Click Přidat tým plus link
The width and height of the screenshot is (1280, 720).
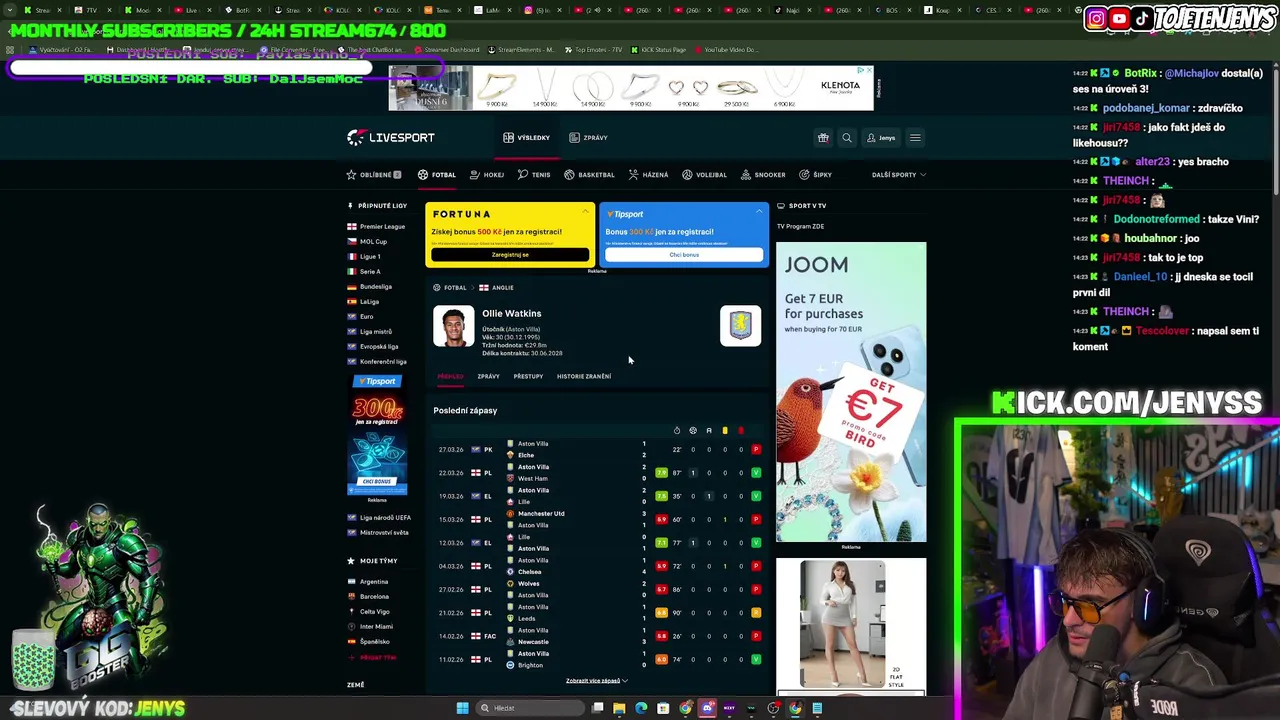pyautogui.click(x=372, y=658)
